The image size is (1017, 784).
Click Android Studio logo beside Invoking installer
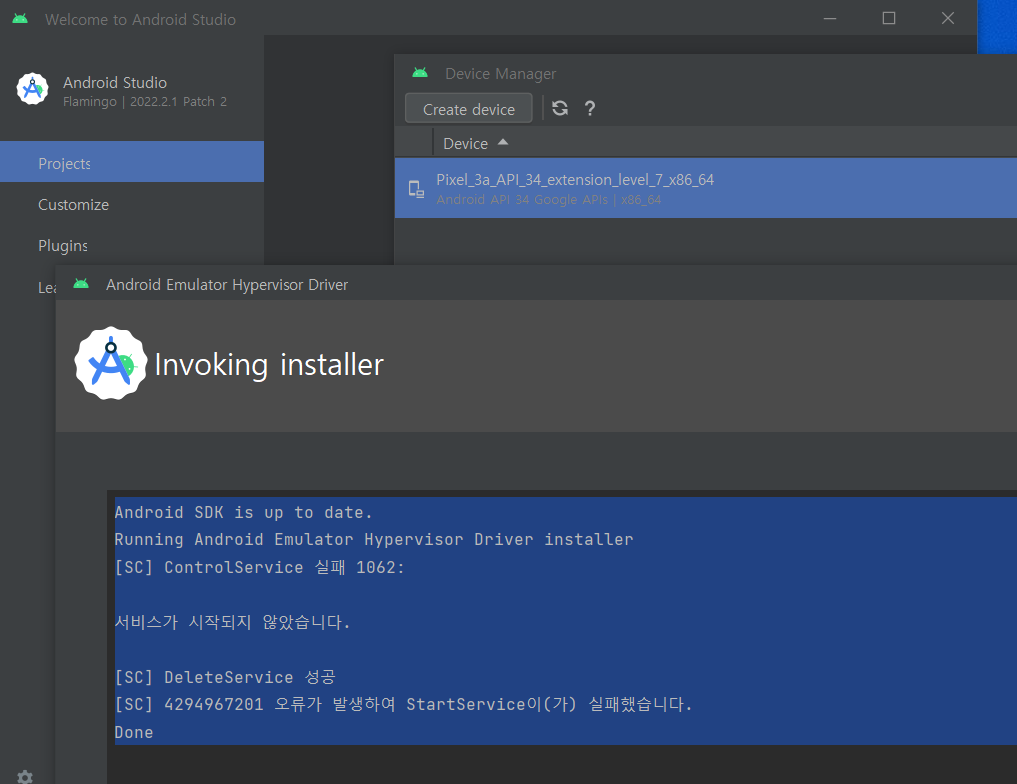tap(111, 363)
